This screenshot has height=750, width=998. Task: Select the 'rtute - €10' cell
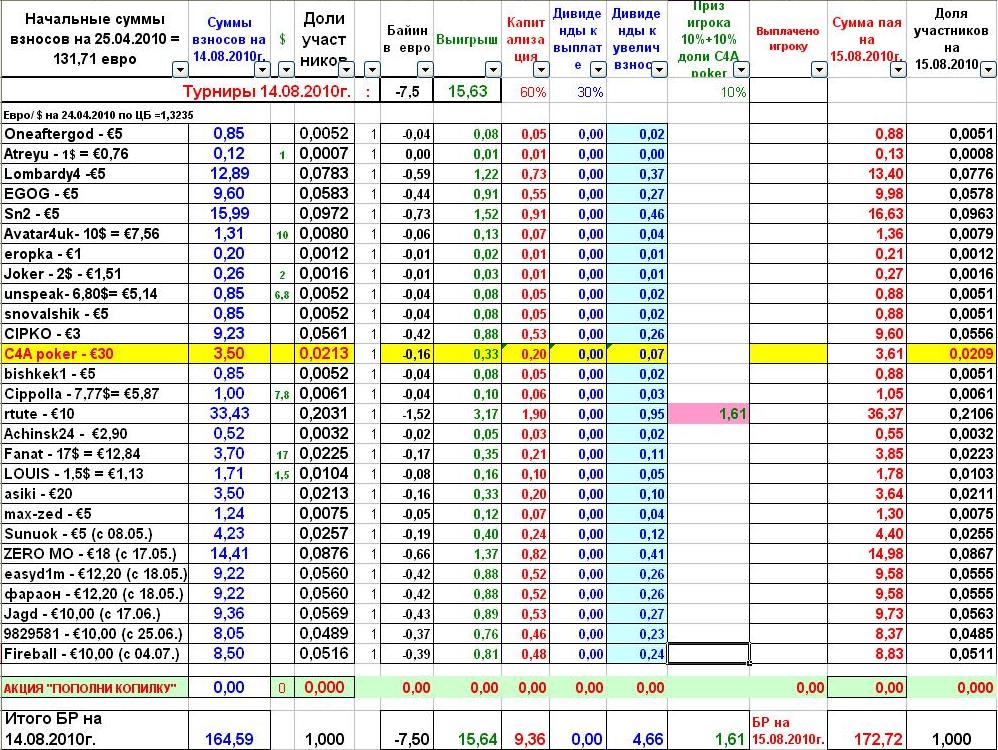point(95,414)
